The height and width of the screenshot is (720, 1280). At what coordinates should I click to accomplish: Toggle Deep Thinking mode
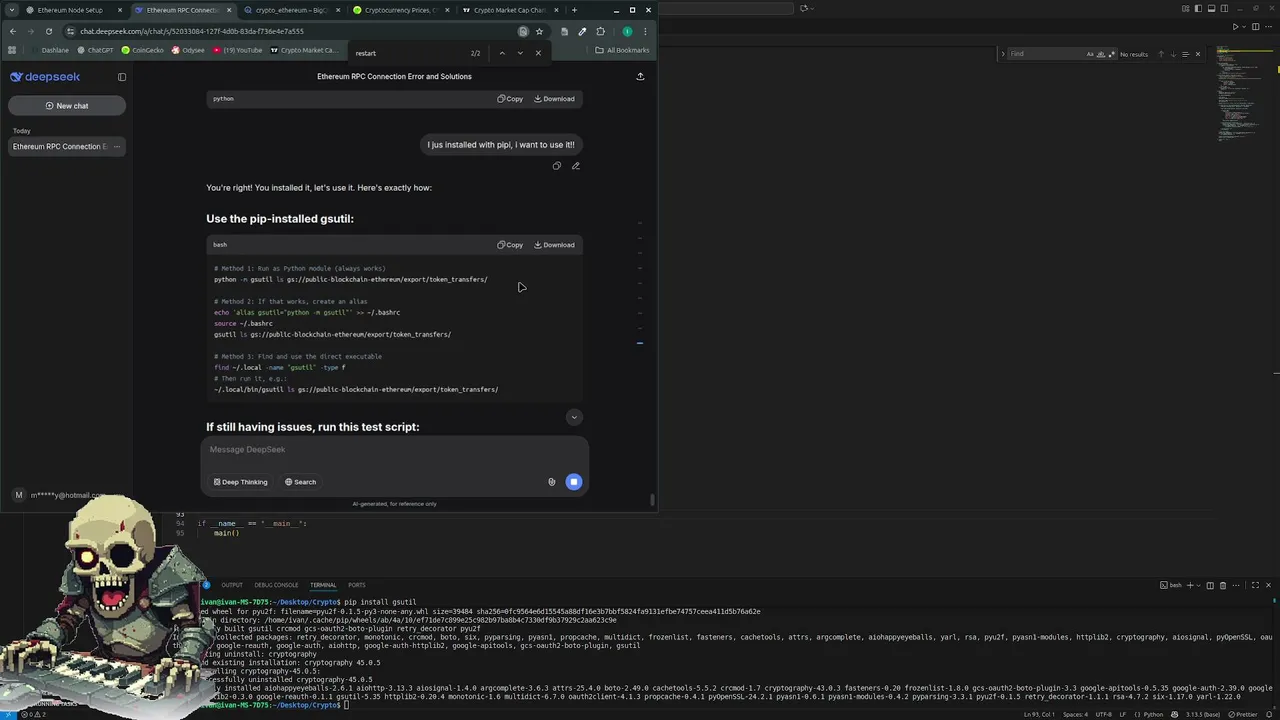pyautogui.click(x=240, y=482)
